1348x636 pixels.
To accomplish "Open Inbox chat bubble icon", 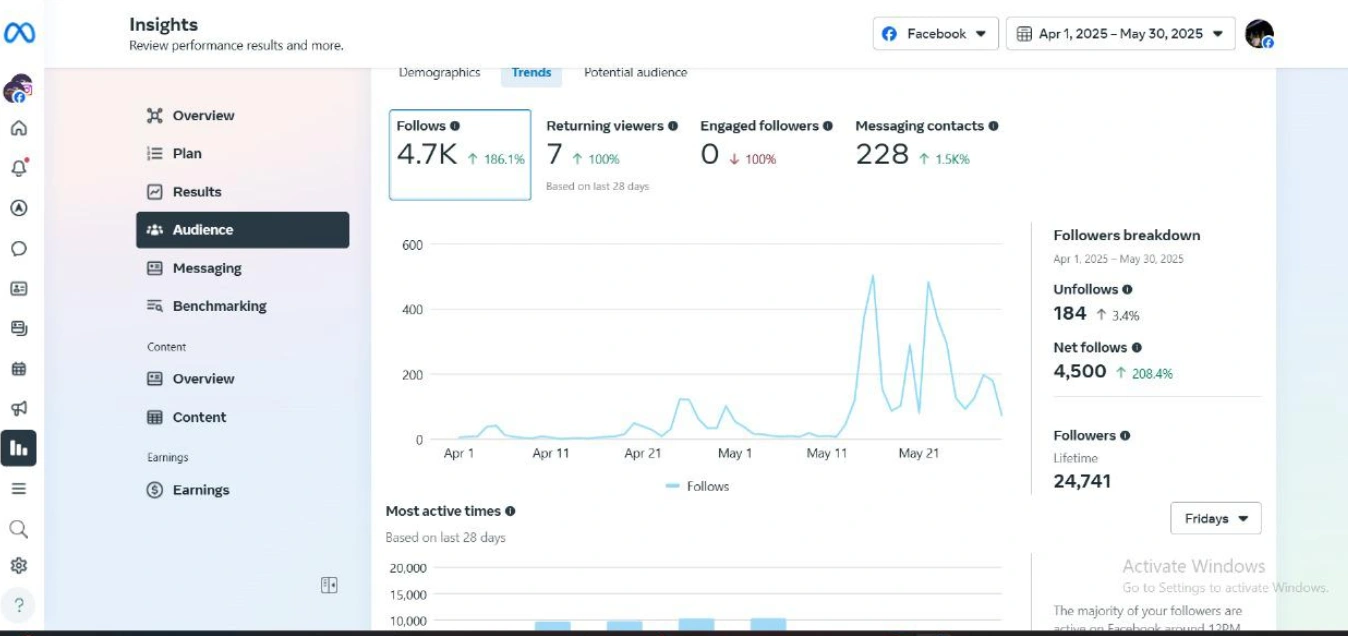I will pyautogui.click(x=18, y=249).
